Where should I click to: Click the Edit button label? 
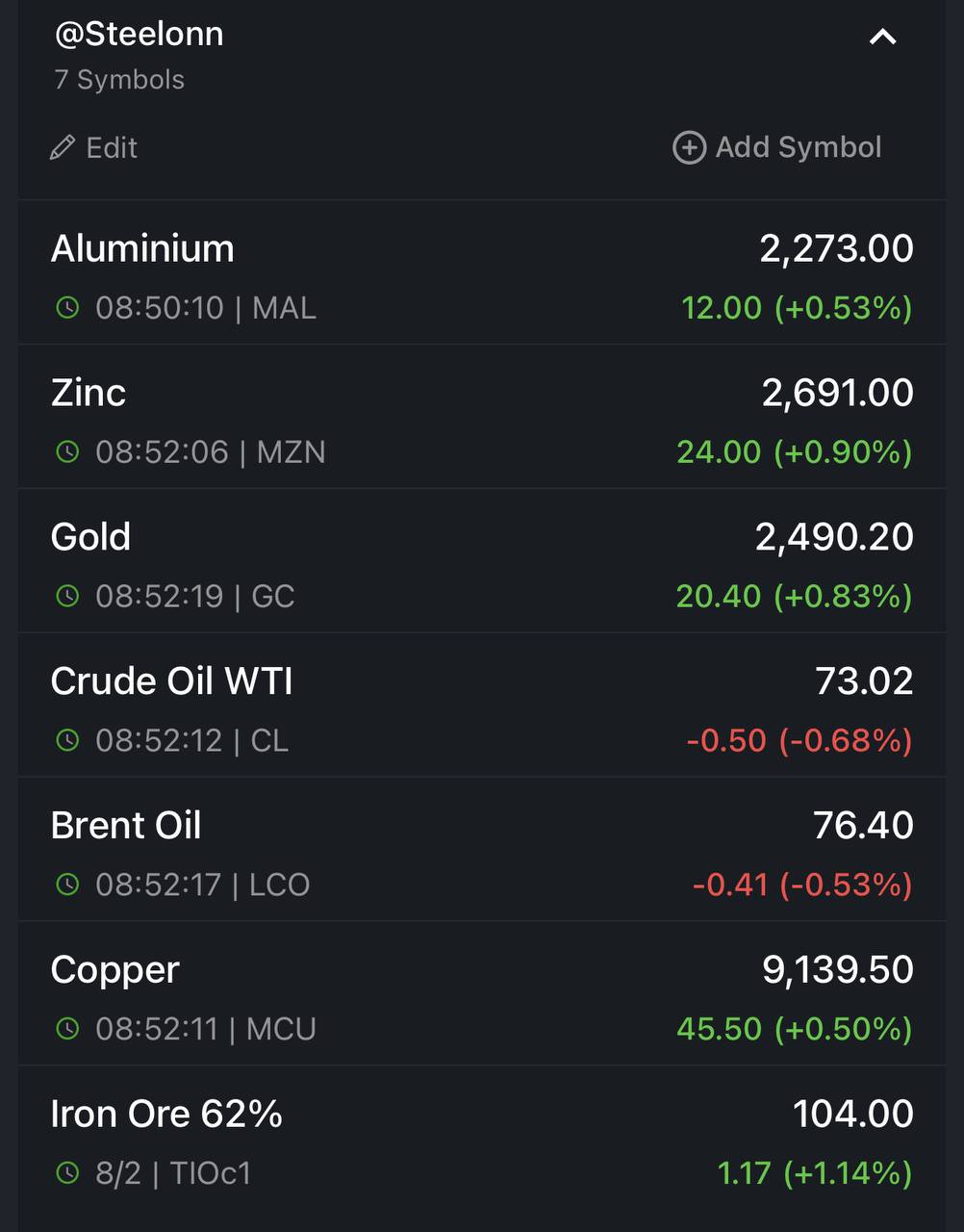pyautogui.click(x=112, y=147)
